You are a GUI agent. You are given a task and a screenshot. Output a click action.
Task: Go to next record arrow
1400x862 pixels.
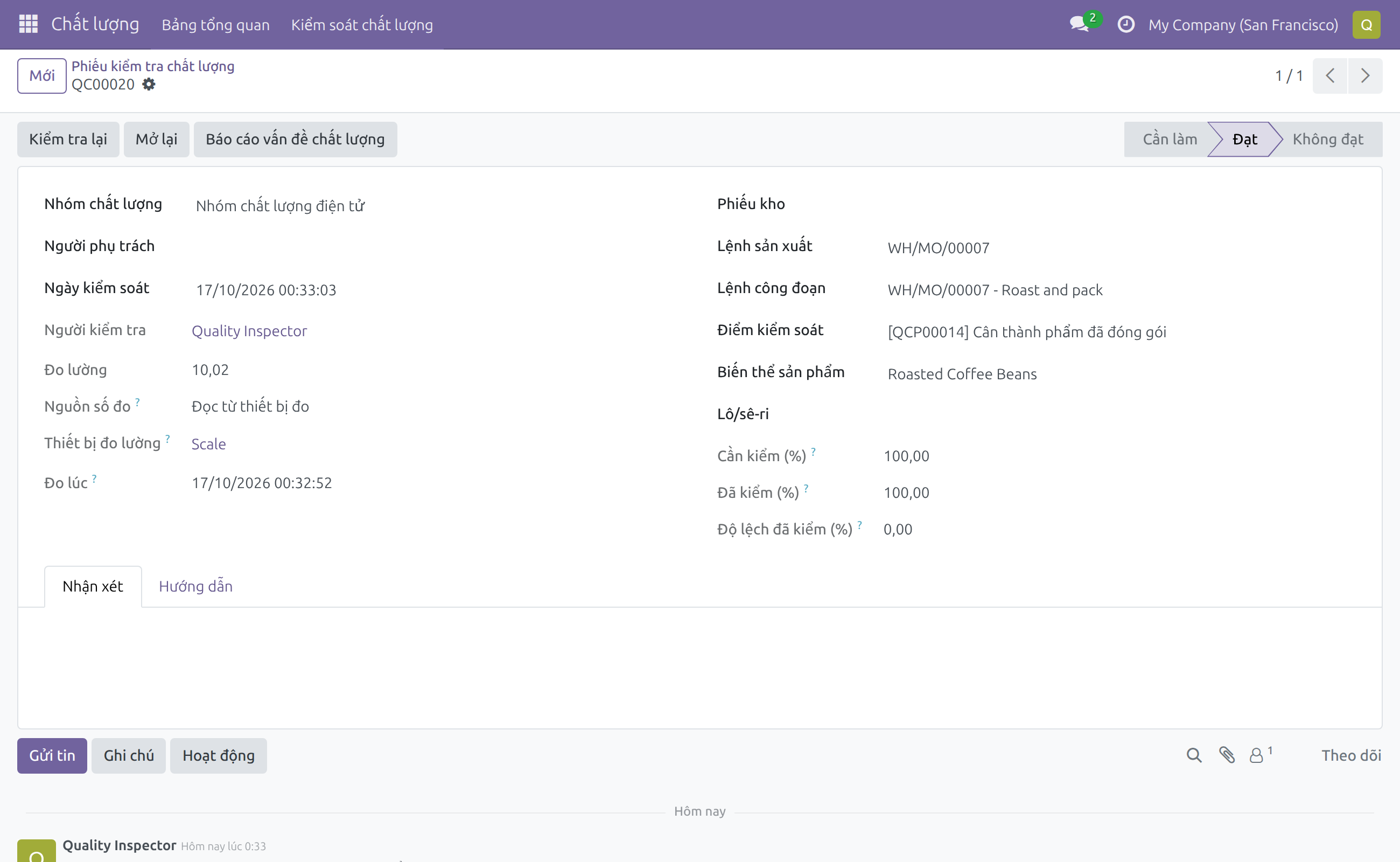(1365, 76)
